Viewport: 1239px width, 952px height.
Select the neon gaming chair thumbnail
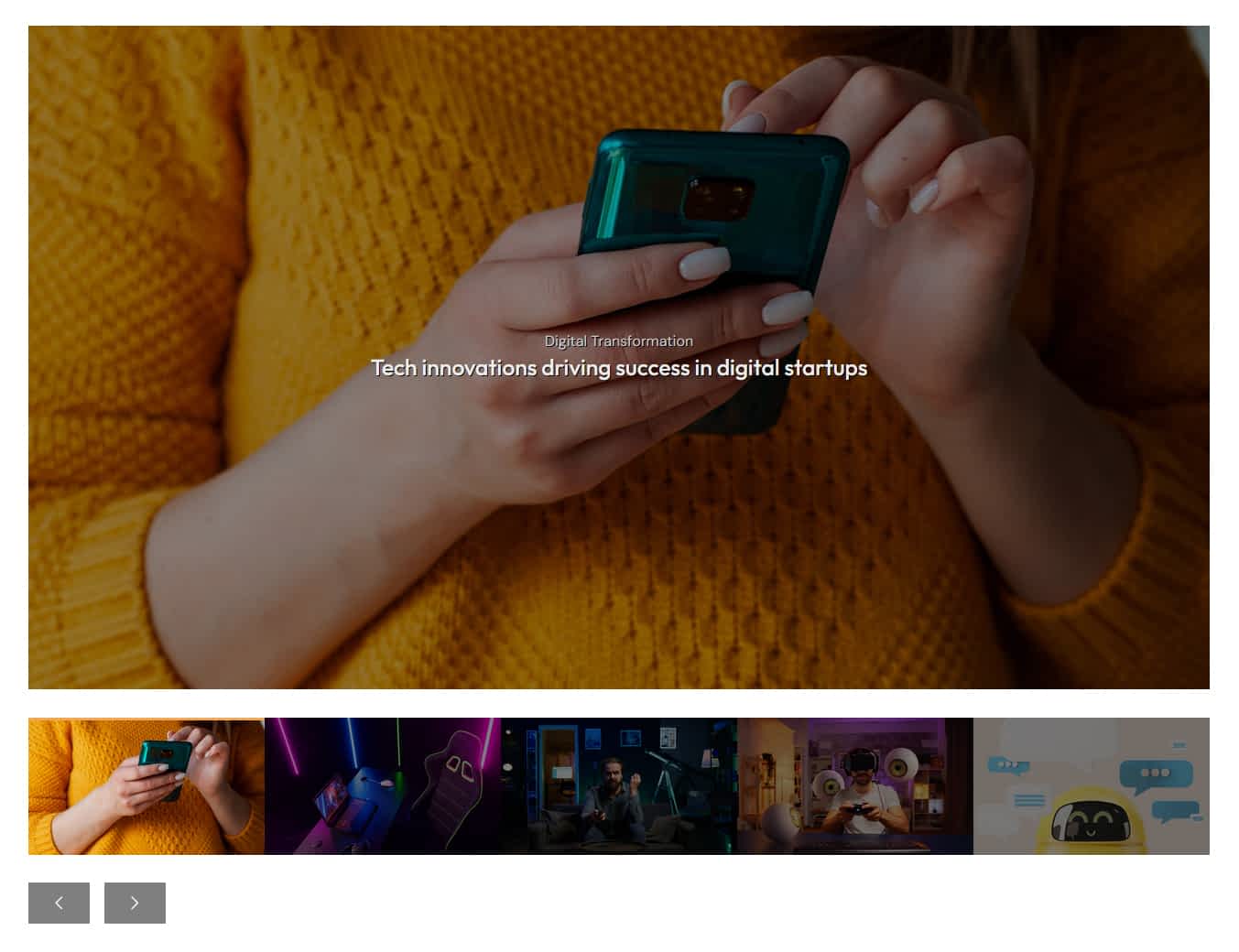point(383,786)
